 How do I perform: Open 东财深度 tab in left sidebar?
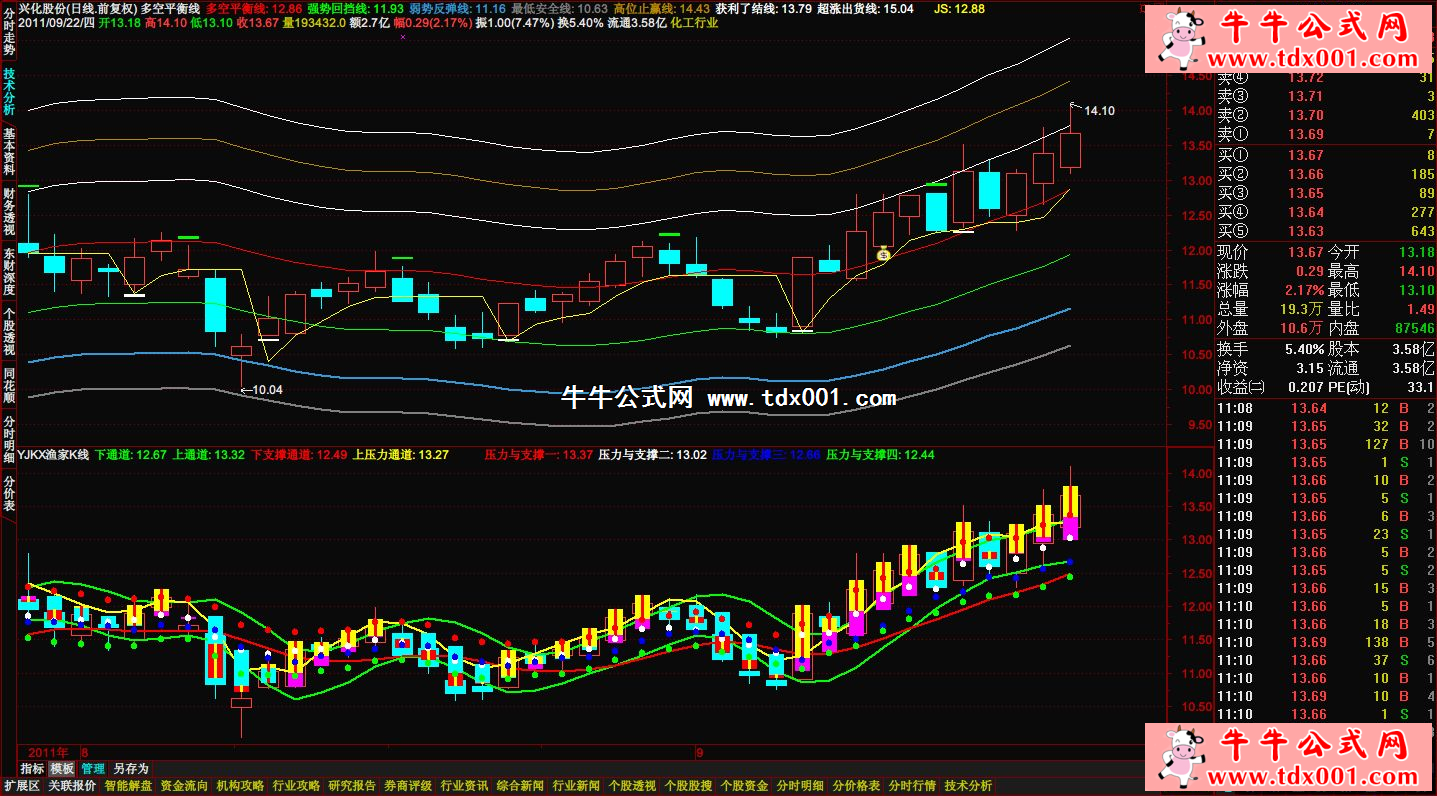[9, 271]
